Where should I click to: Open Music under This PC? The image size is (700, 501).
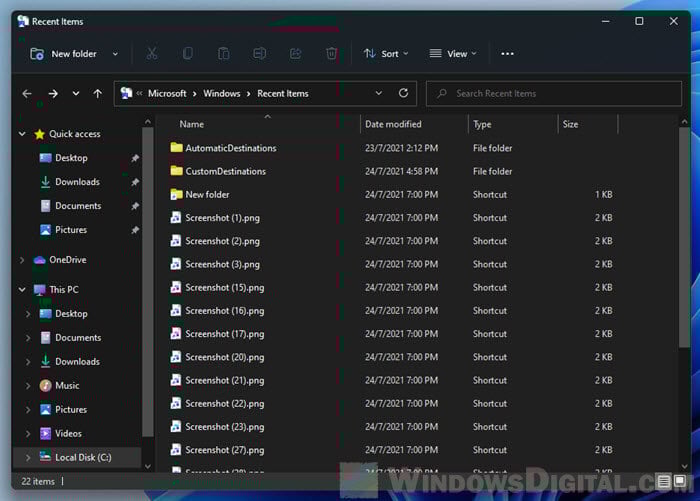67,385
